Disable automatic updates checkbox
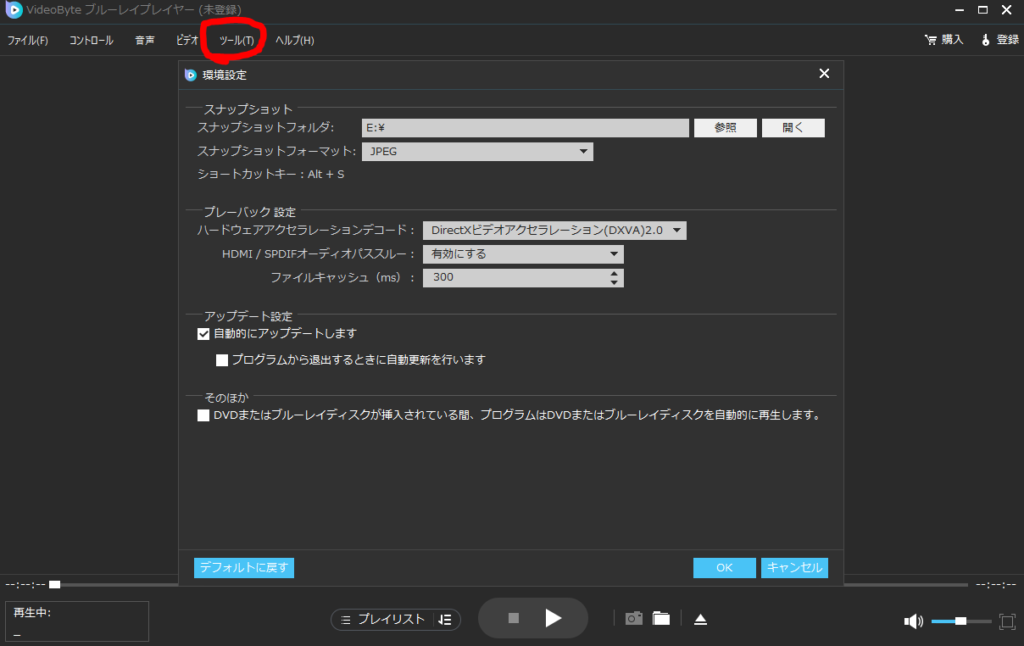1024x646 pixels. click(x=202, y=334)
